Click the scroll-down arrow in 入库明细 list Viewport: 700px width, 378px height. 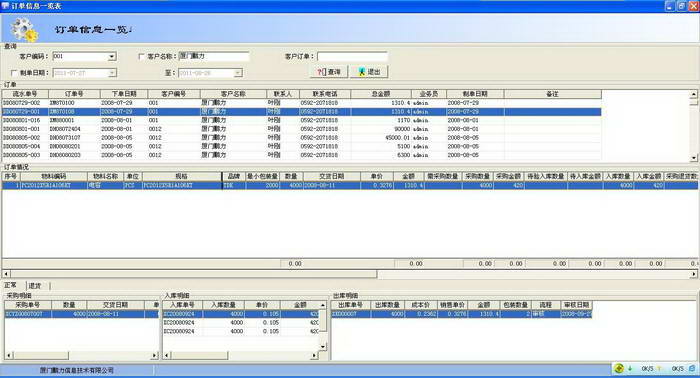click(323, 346)
